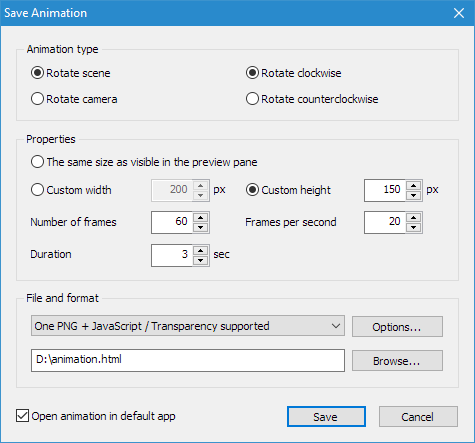
Task: Increase Custom height with up arrow
Action: (414, 186)
